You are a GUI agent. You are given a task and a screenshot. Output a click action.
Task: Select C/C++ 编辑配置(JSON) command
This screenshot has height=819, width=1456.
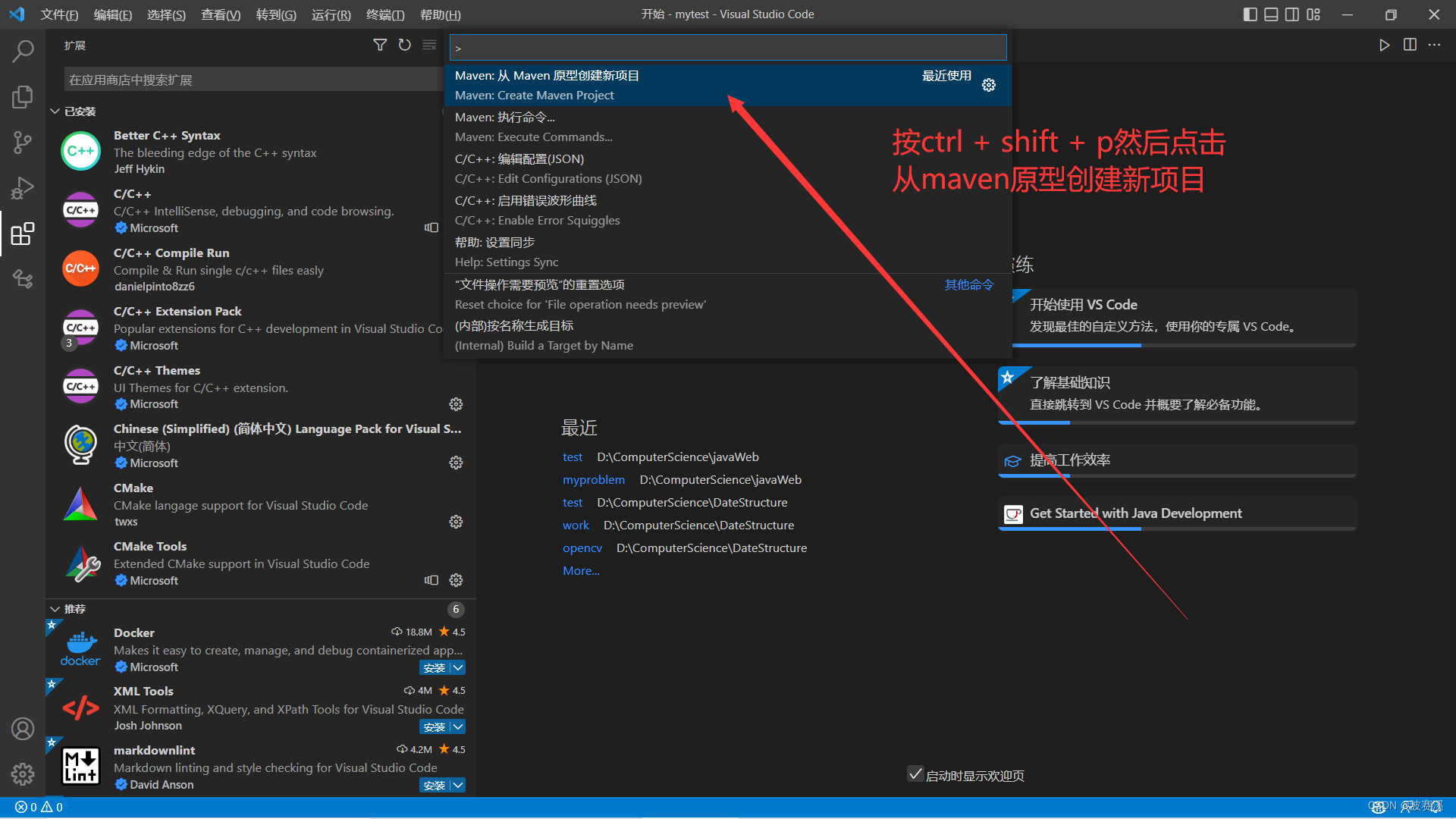(727, 168)
